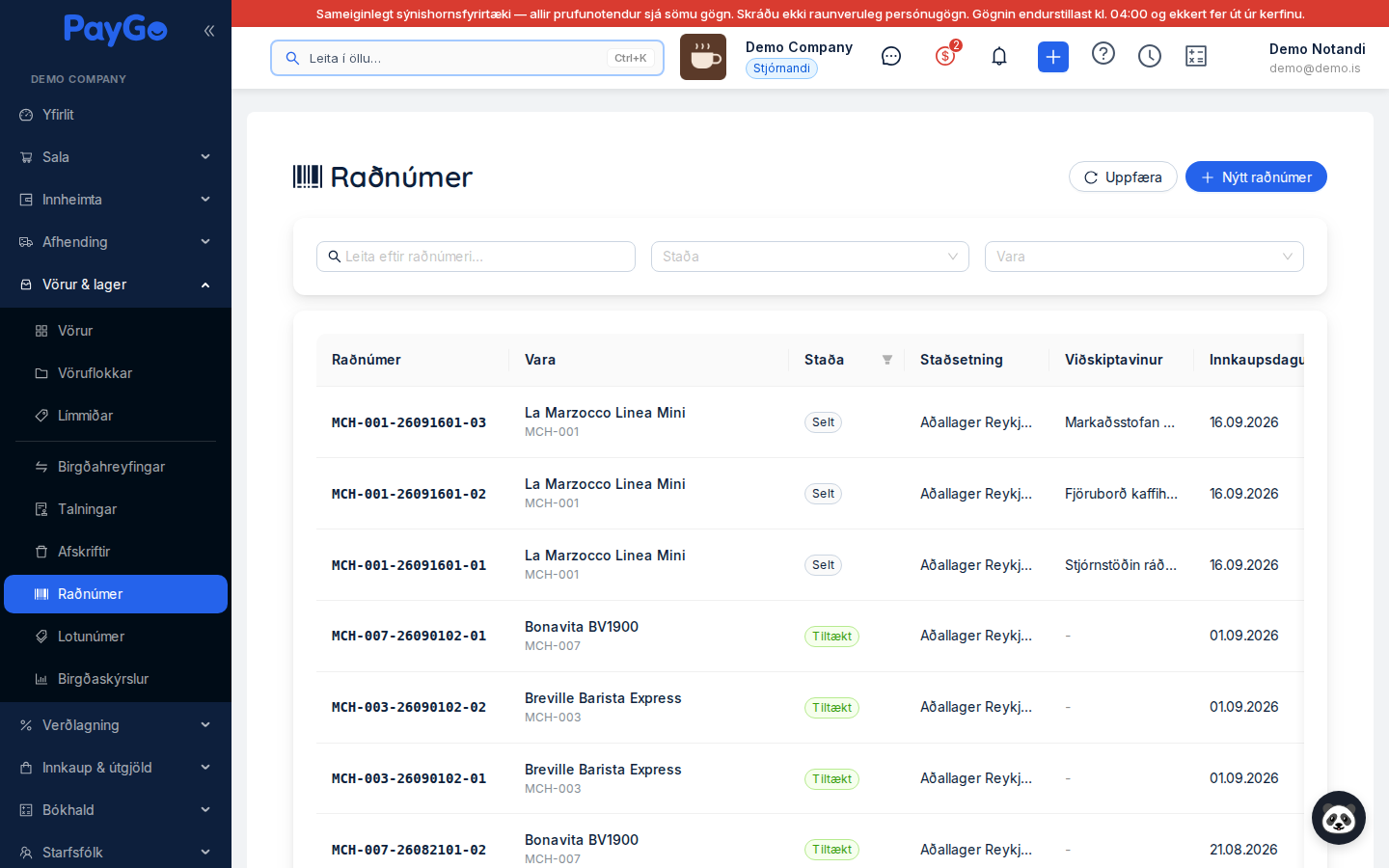Go to Yfirlit dashboard
Image resolution: width=1389 pixels, height=868 pixels.
click(x=116, y=115)
